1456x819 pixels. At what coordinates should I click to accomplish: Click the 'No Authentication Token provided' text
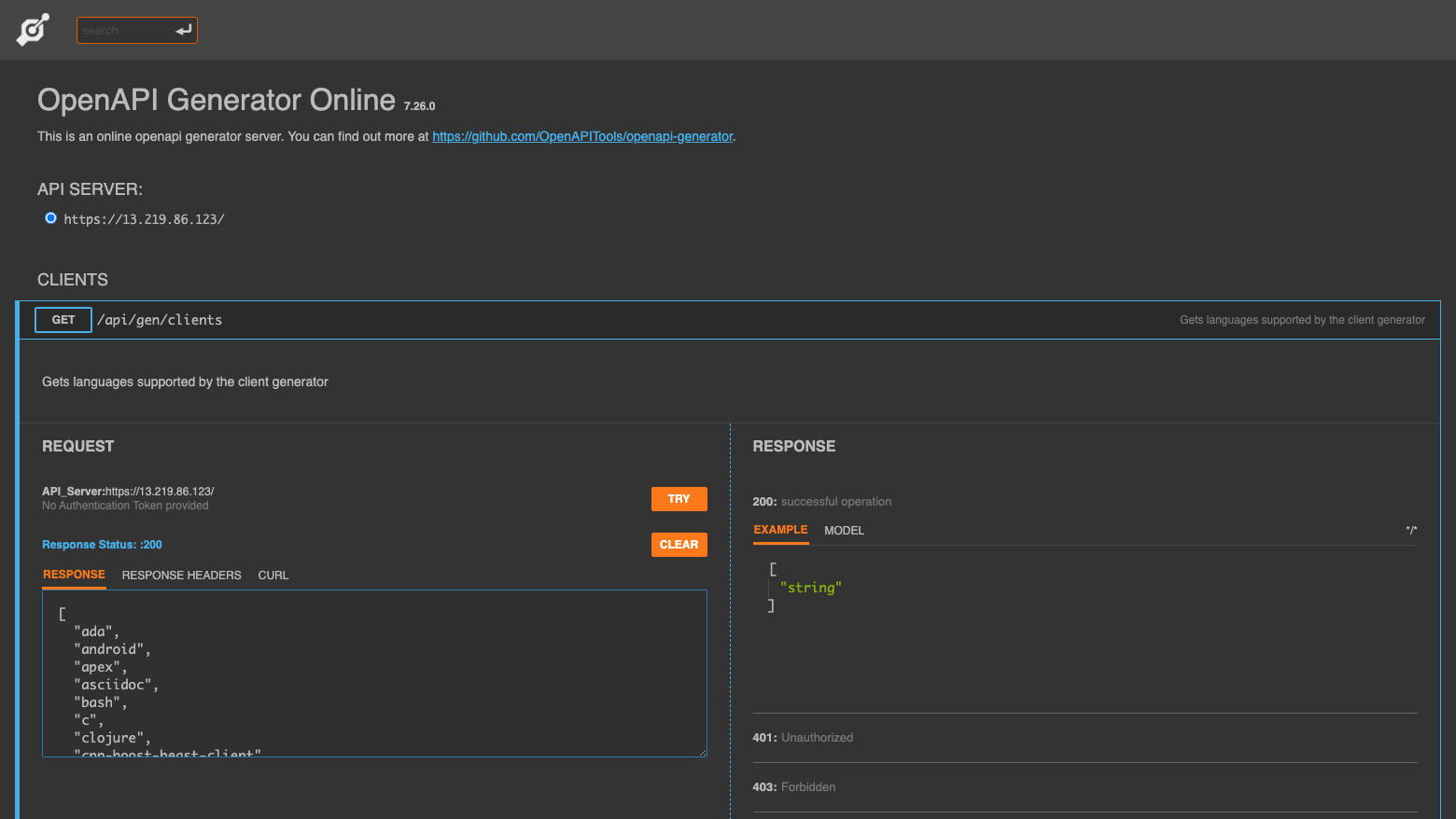[125, 506]
